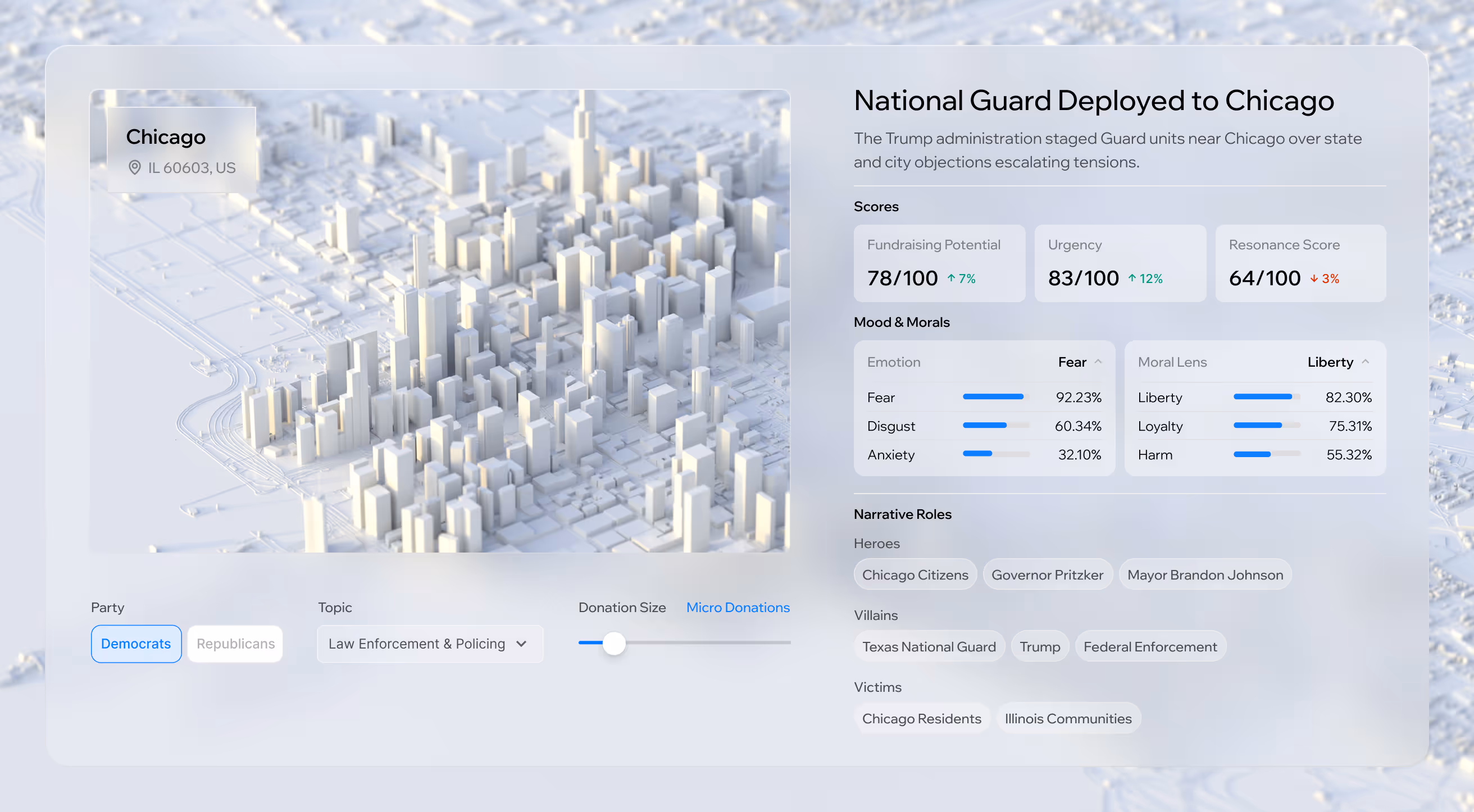
Task: Click the up arrow next to Urgency 12%
Action: pos(1132,279)
